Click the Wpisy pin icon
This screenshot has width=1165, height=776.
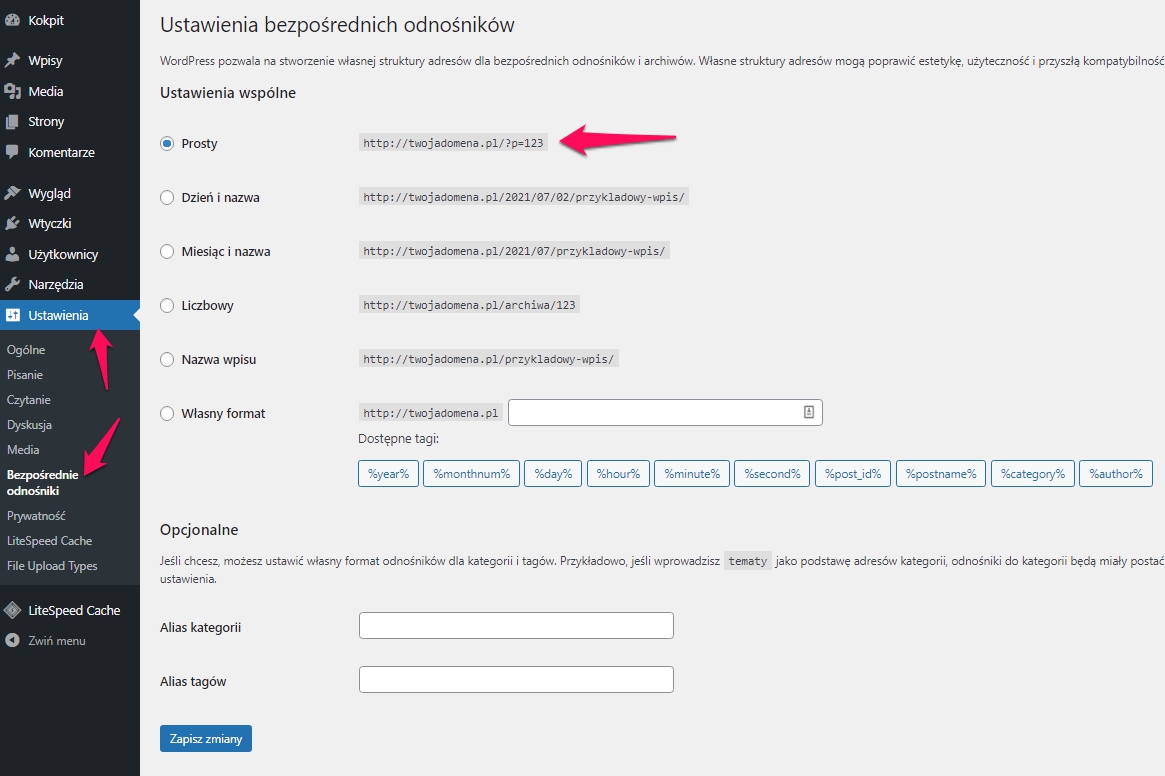(x=12, y=60)
